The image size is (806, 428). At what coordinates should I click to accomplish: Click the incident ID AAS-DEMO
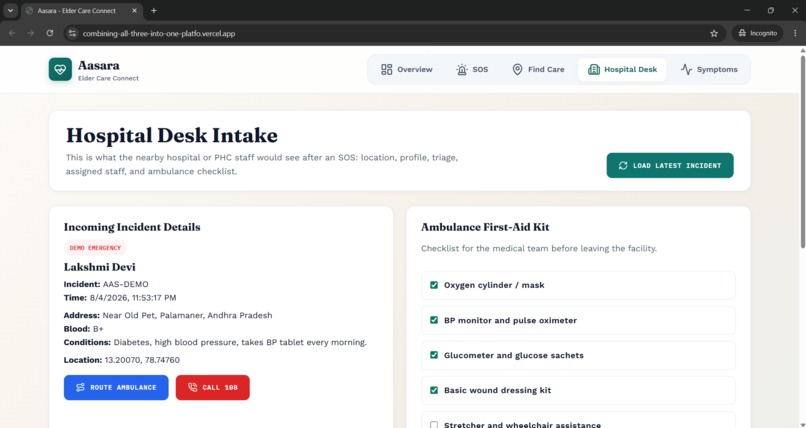click(125, 284)
